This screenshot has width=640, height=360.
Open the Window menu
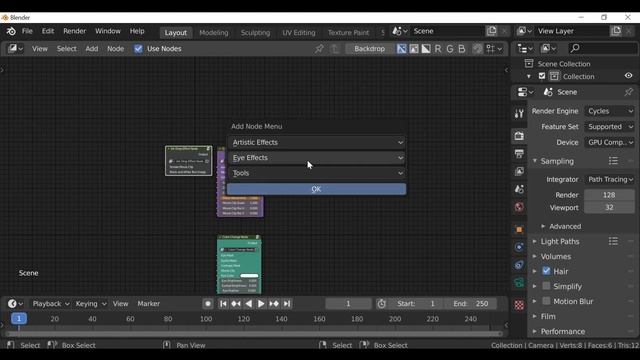point(108,31)
